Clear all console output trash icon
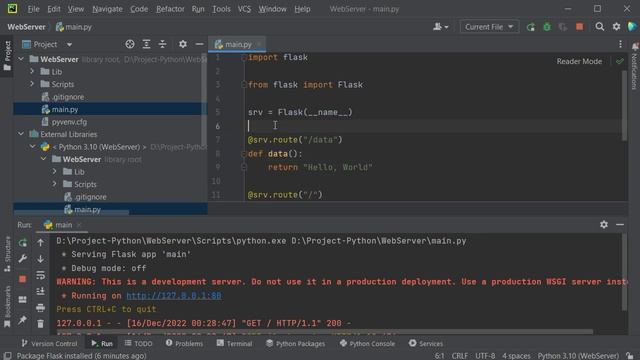 (40, 324)
